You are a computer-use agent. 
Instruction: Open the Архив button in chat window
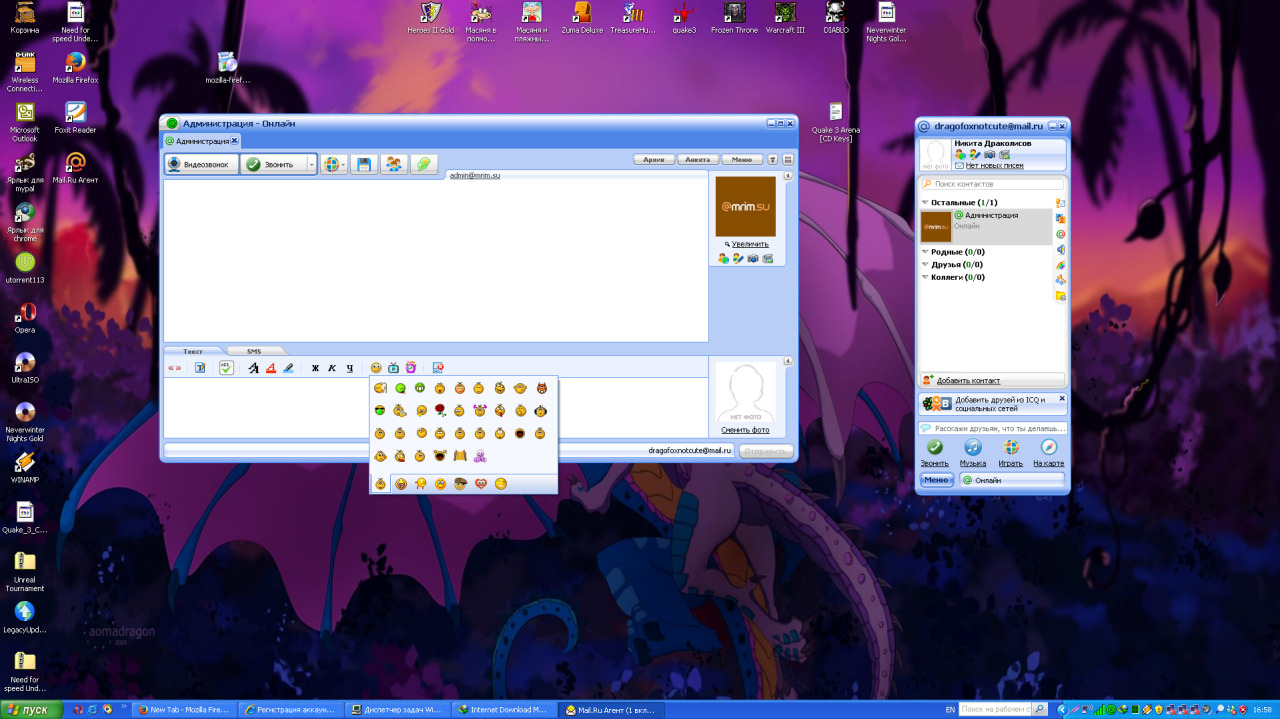tap(653, 159)
